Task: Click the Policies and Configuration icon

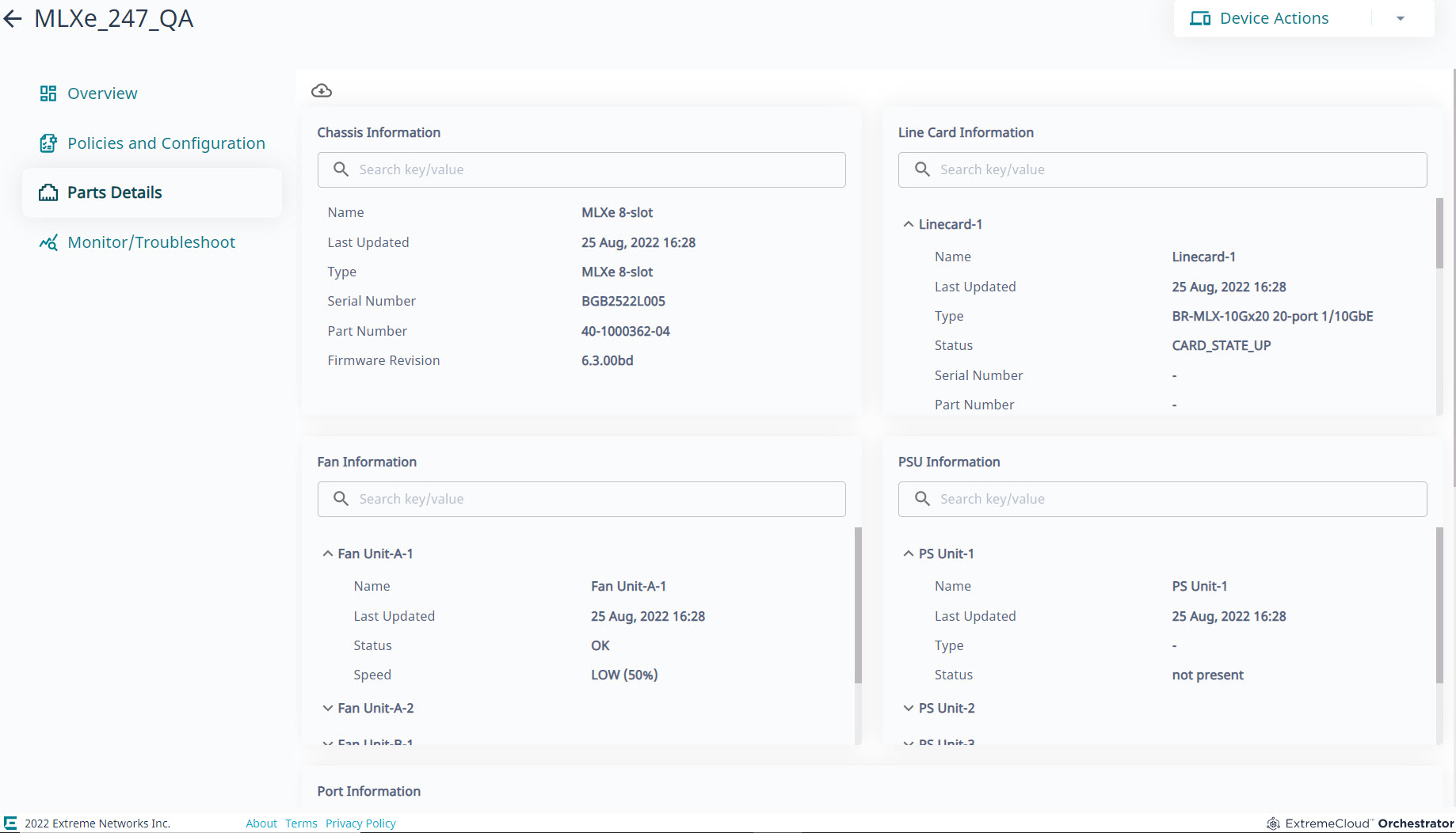Action: tap(48, 143)
